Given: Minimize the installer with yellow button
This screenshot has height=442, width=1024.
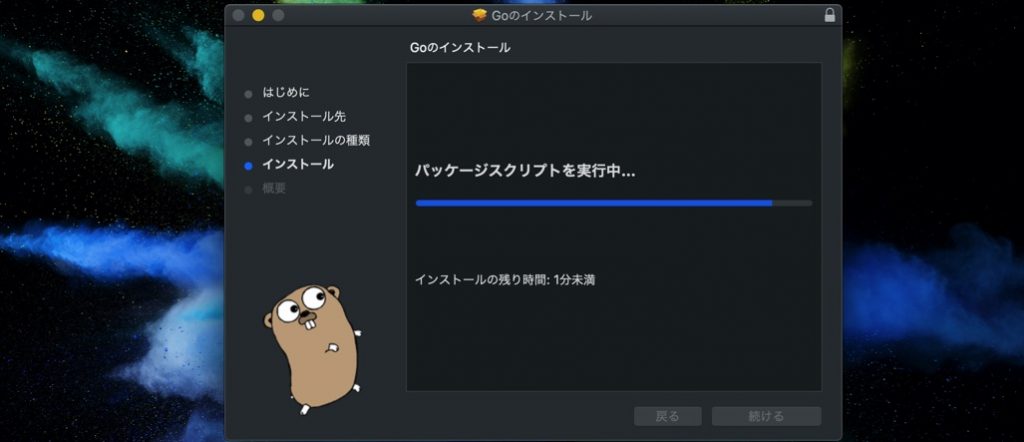Looking at the screenshot, I should click(x=258, y=15).
